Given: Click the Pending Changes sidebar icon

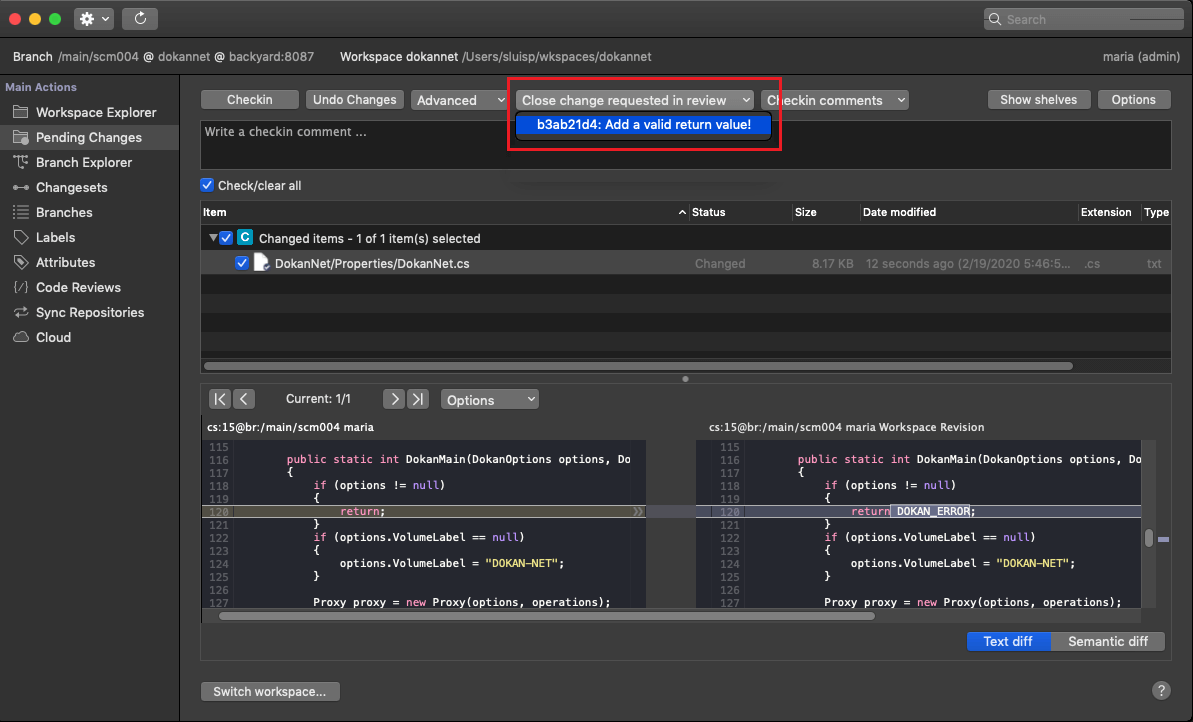Looking at the screenshot, I should point(21,137).
